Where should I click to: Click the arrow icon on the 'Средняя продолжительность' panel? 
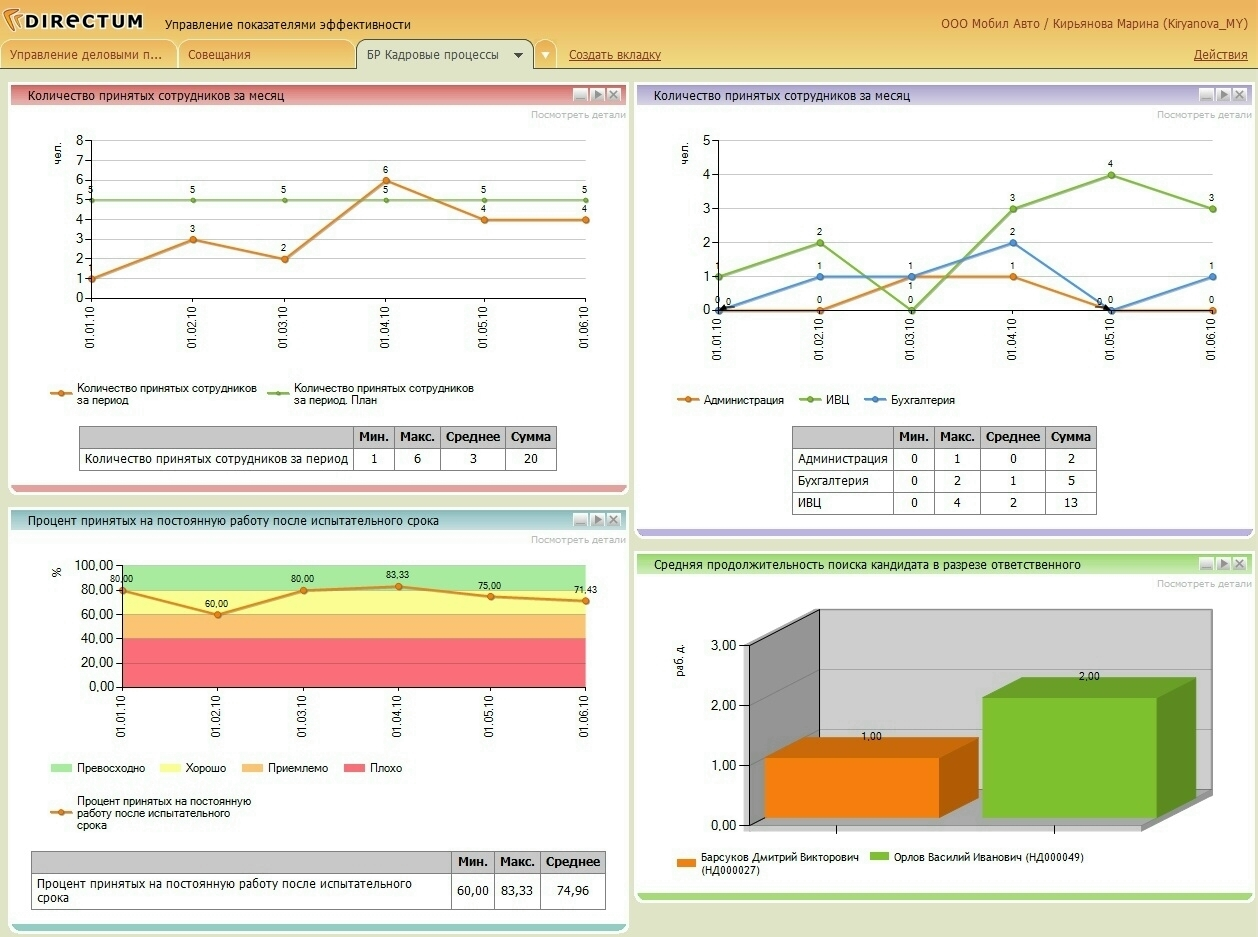pos(1223,564)
